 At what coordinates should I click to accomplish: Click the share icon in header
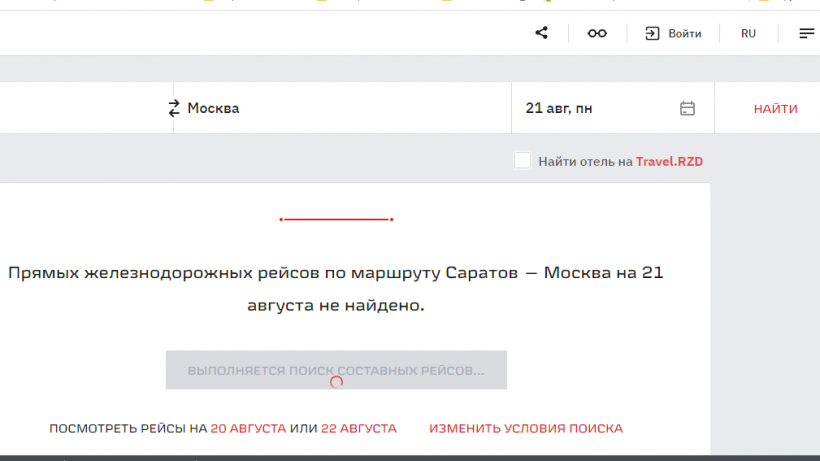point(541,33)
